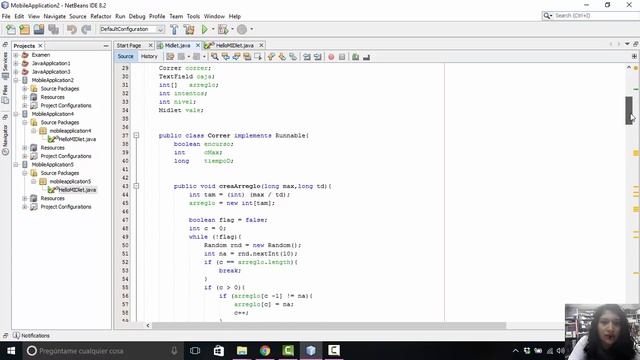Image resolution: width=640 pixels, height=360 pixels.
Task: Open the Team menu
Action: [176, 16]
